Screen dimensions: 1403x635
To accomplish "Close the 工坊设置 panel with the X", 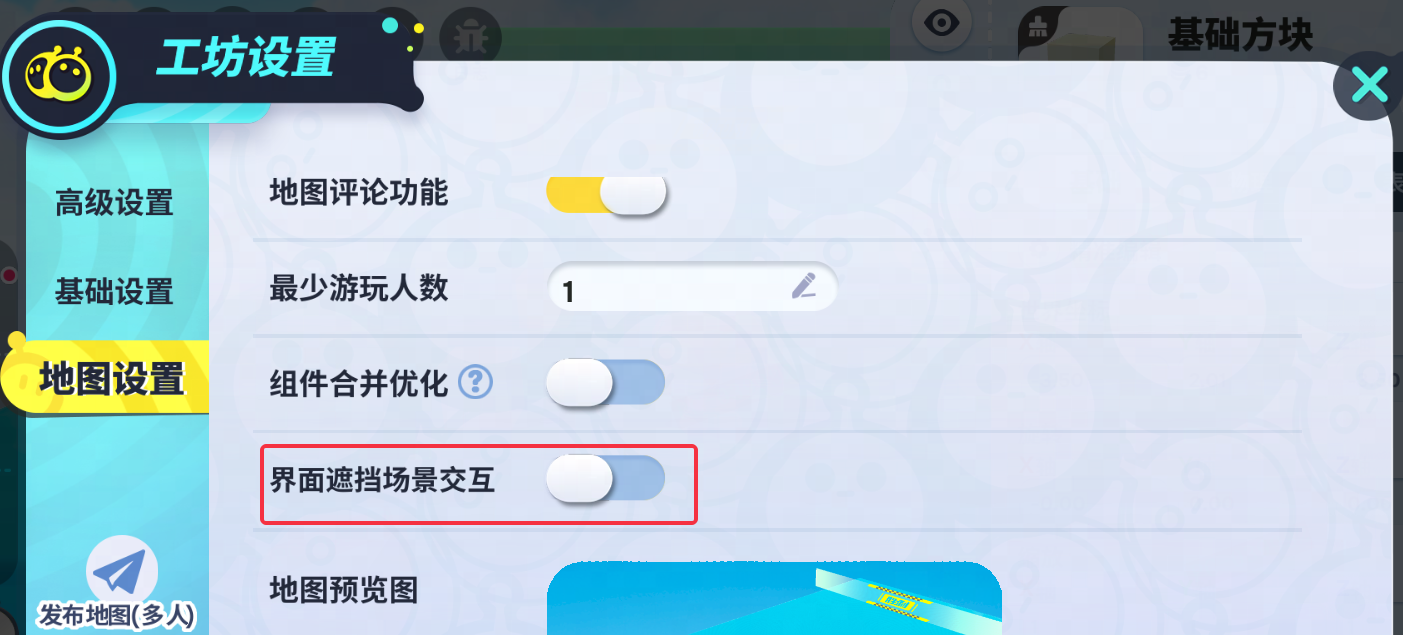I will (x=1367, y=86).
